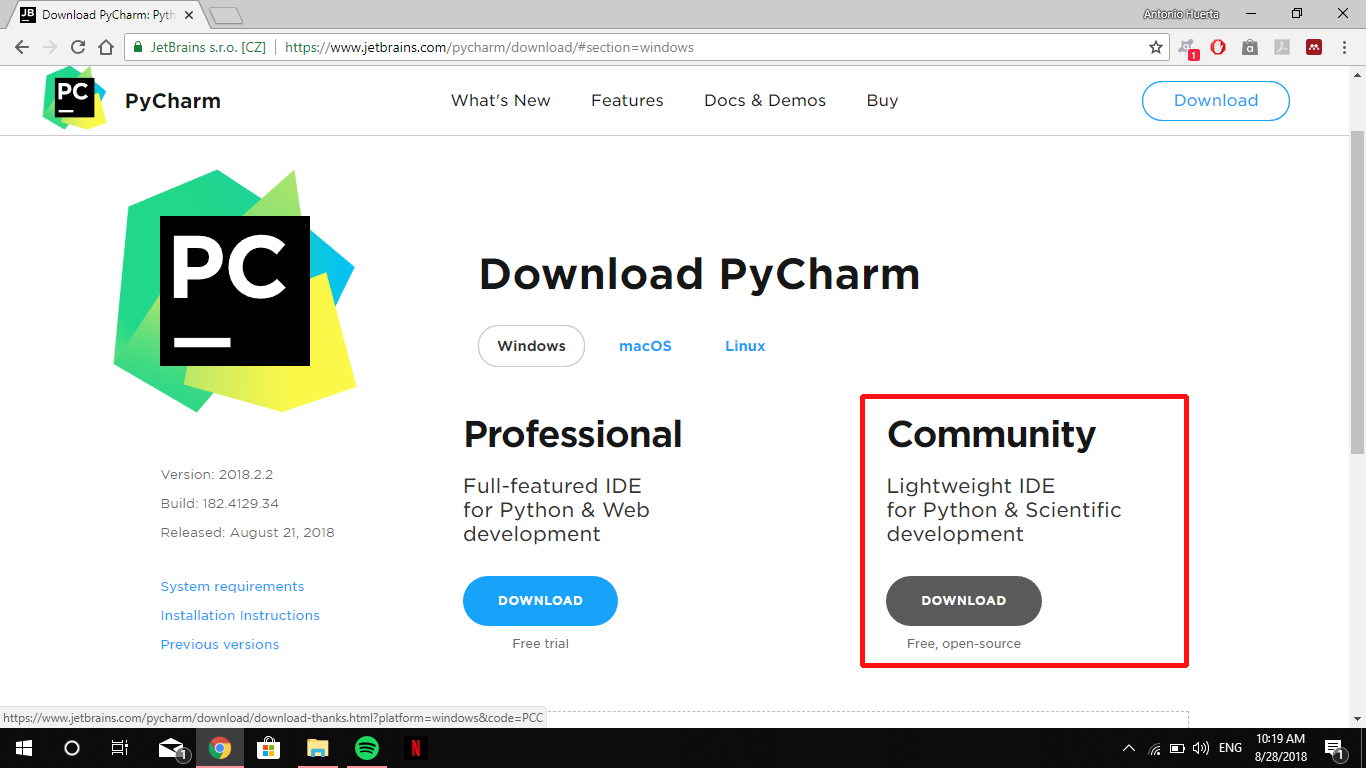Expand hidden icons in the system tray
1366x768 pixels.
(x=1128, y=747)
